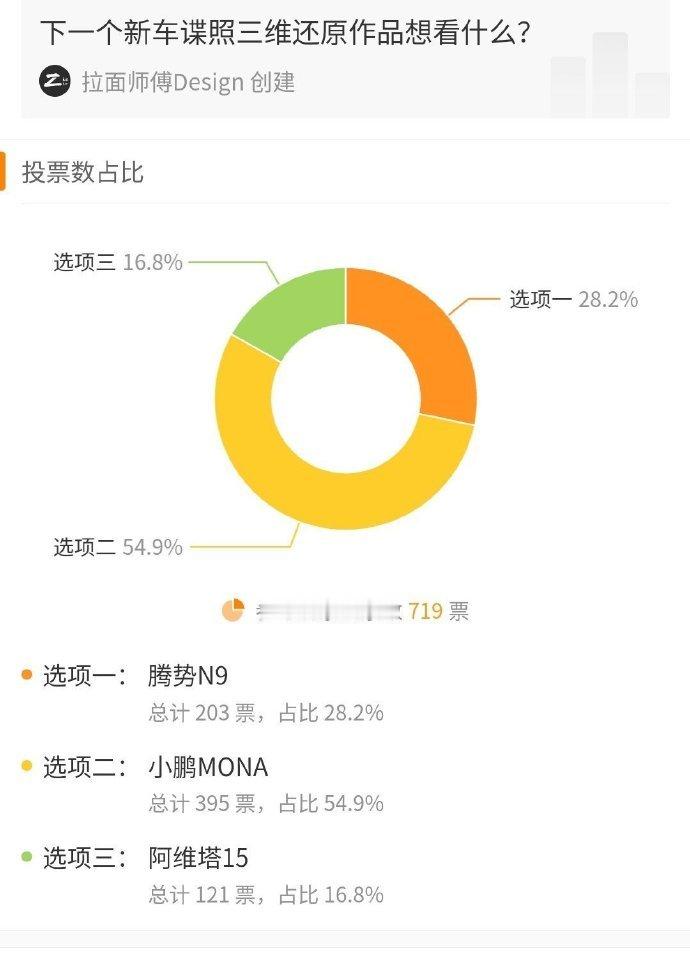The height and width of the screenshot is (954, 690).
Task: Click the small pie chart icon beside 719 票
Action: coord(233,610)
